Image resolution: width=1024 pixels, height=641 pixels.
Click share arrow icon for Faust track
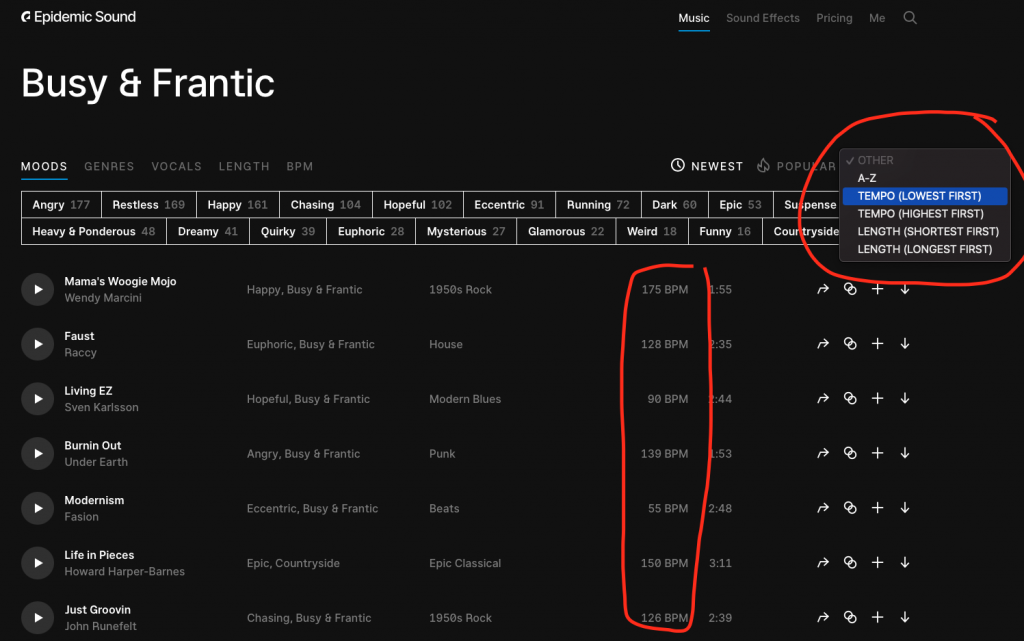point(823,344)
